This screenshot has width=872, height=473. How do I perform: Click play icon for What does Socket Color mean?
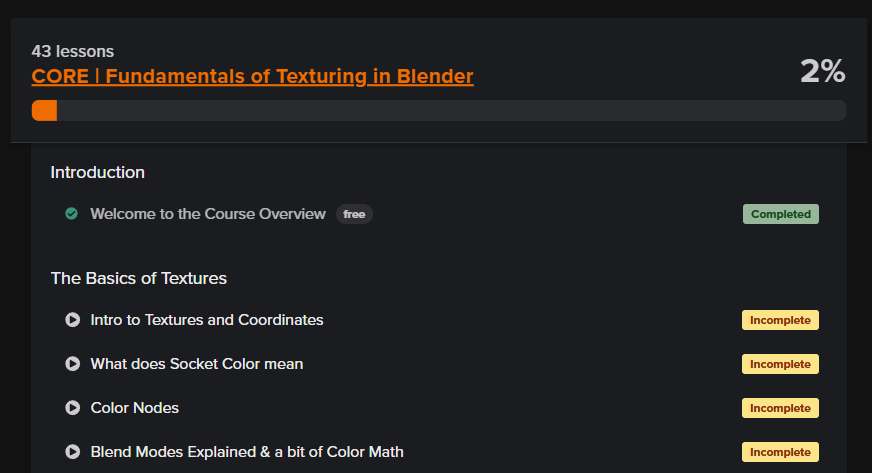(x=72, y=364)
